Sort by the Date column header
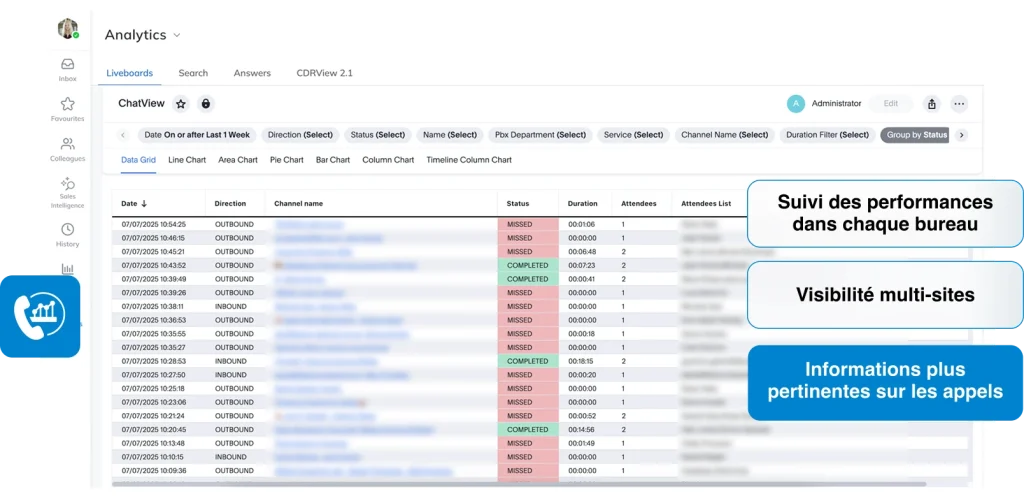 134,203
